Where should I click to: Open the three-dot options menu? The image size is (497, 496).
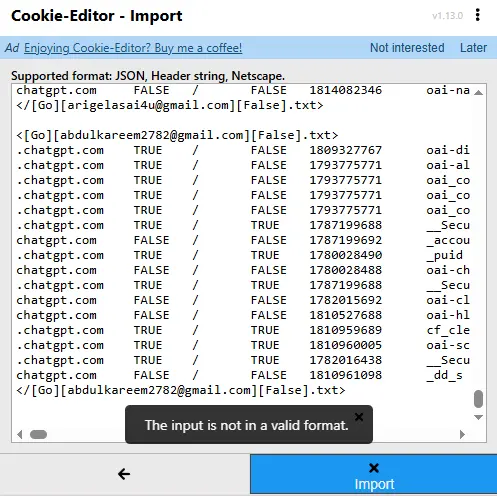pos(478,15)
